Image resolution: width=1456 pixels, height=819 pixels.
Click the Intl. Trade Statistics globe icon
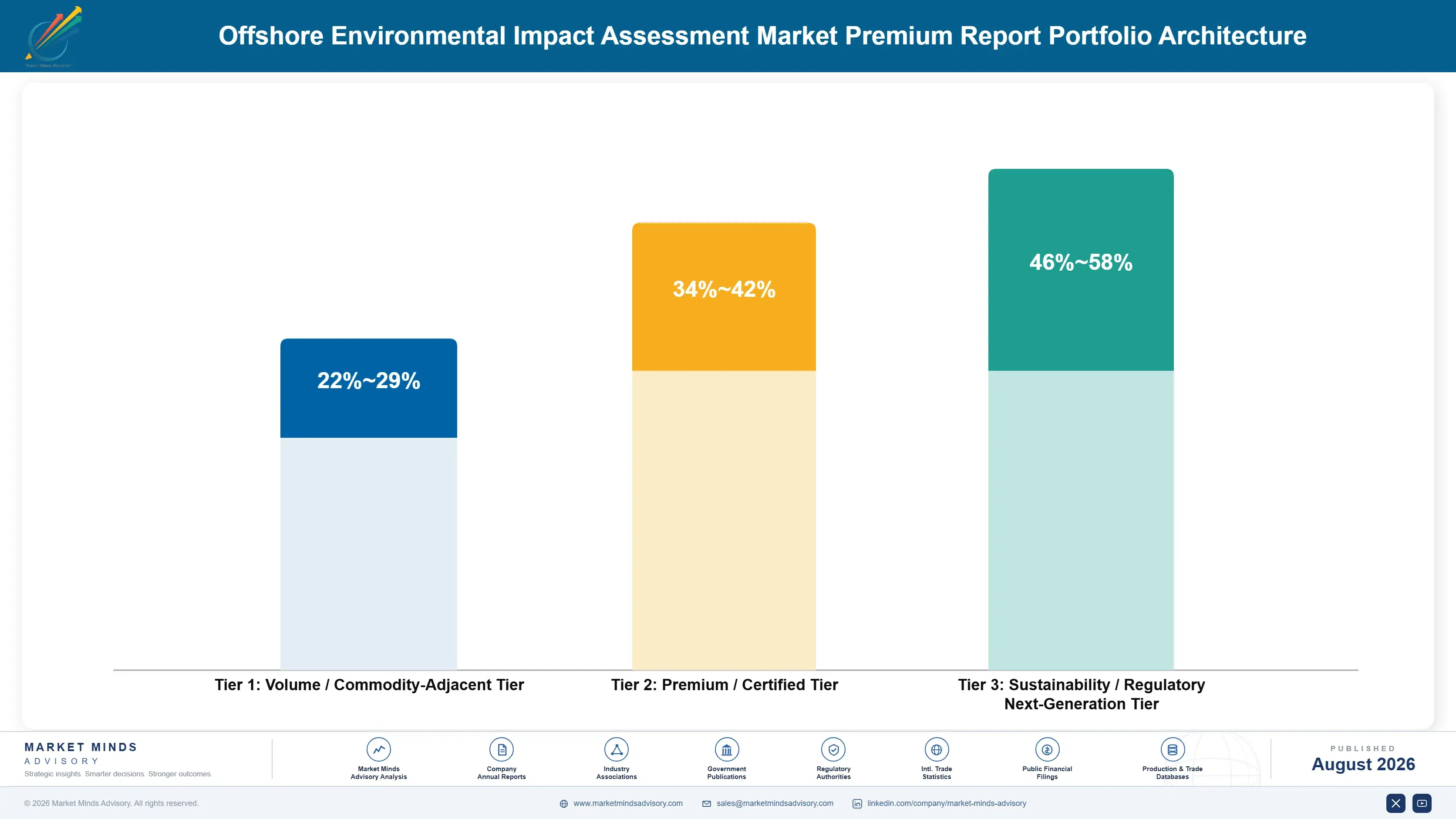(x=937, y=749)
